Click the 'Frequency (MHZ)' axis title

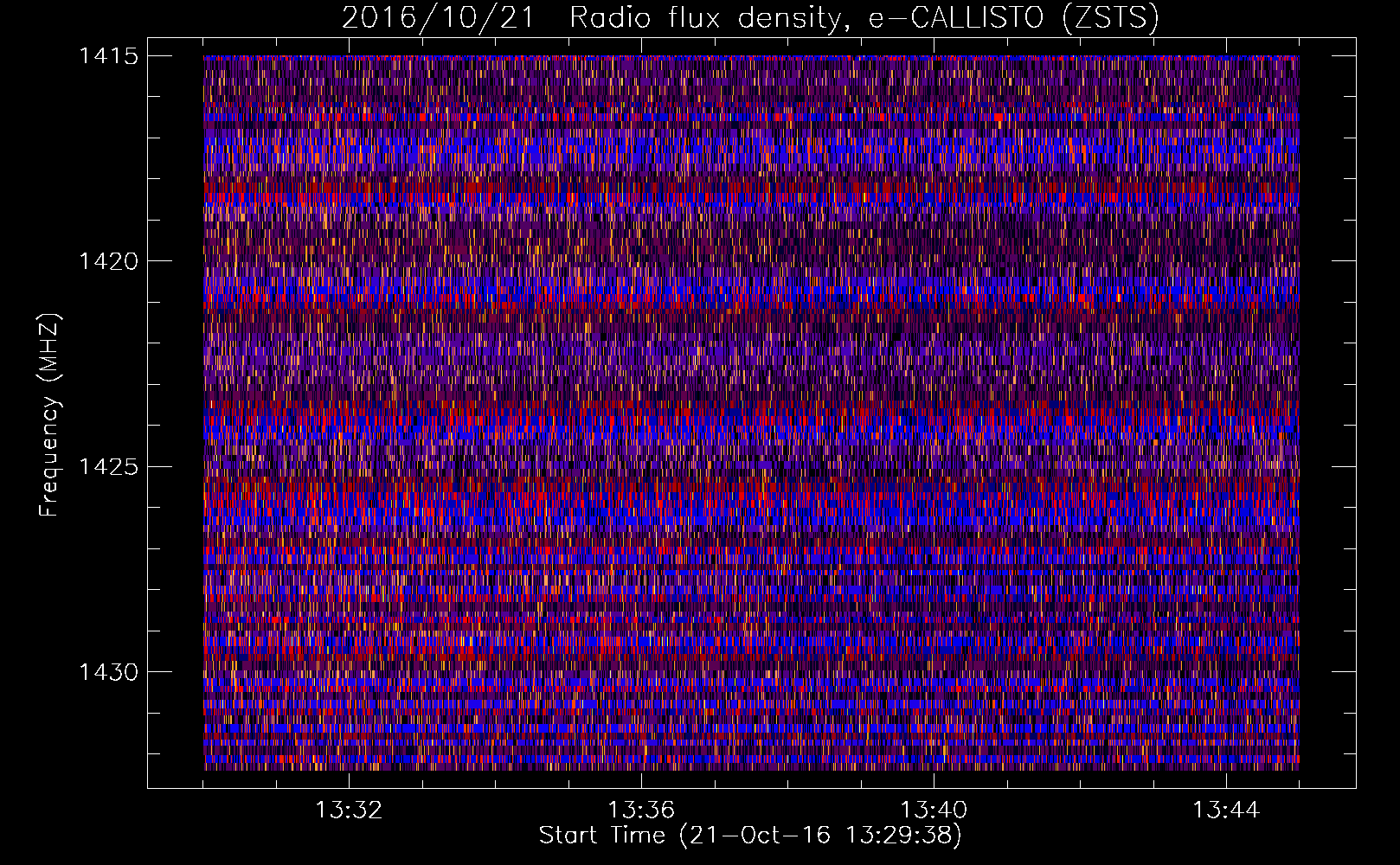[x=50, y=415]
